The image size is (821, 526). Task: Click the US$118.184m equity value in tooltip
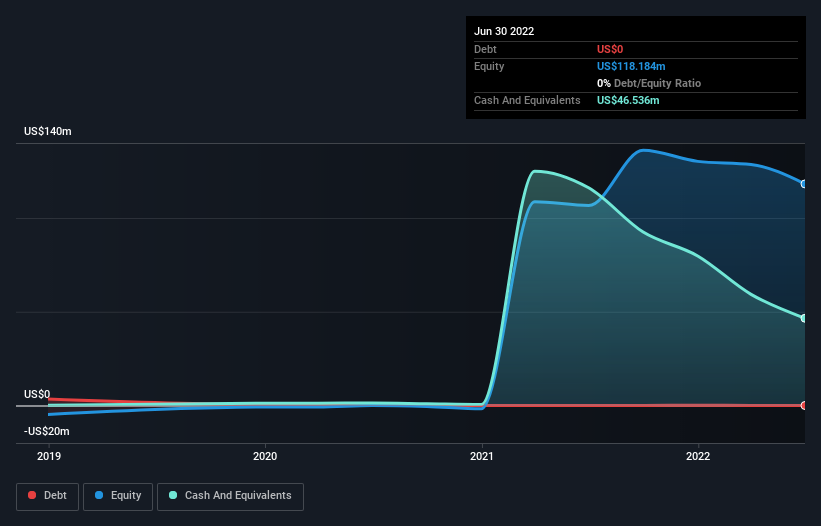coord(631,66)
